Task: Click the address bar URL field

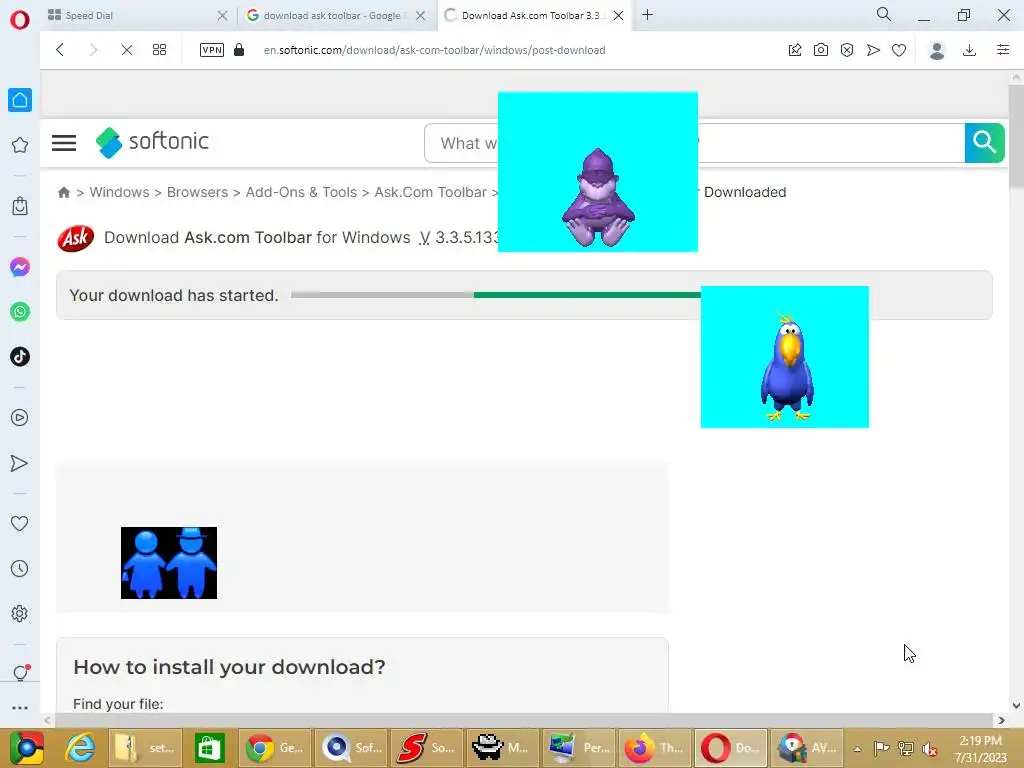Action: point(434,50)
